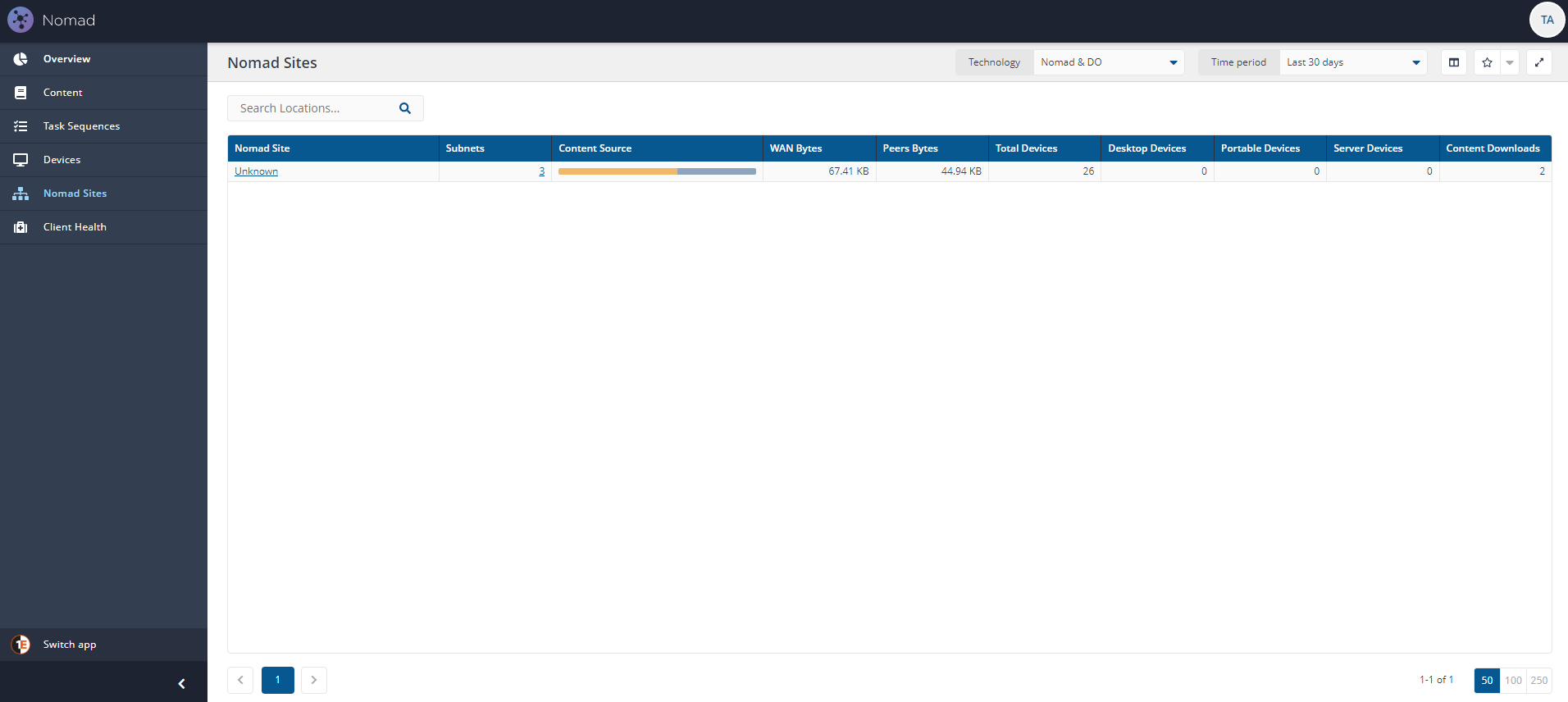Viewport: 1568px width, 702px height.
Task: Open the Content menu item
Action: click(103, 93)
